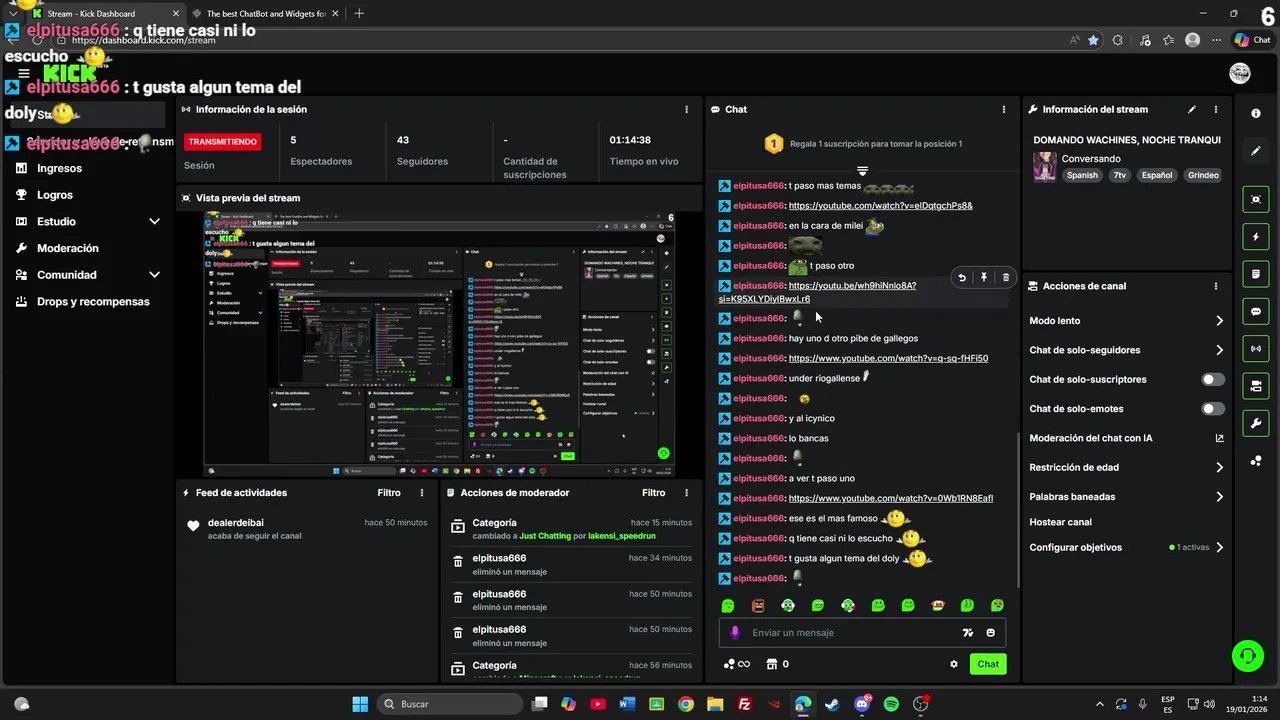Open Acciones de canal three-dot menu
Viewport: 1280px width, 720px height.
pyautogui.click(x=1216, y=286)
